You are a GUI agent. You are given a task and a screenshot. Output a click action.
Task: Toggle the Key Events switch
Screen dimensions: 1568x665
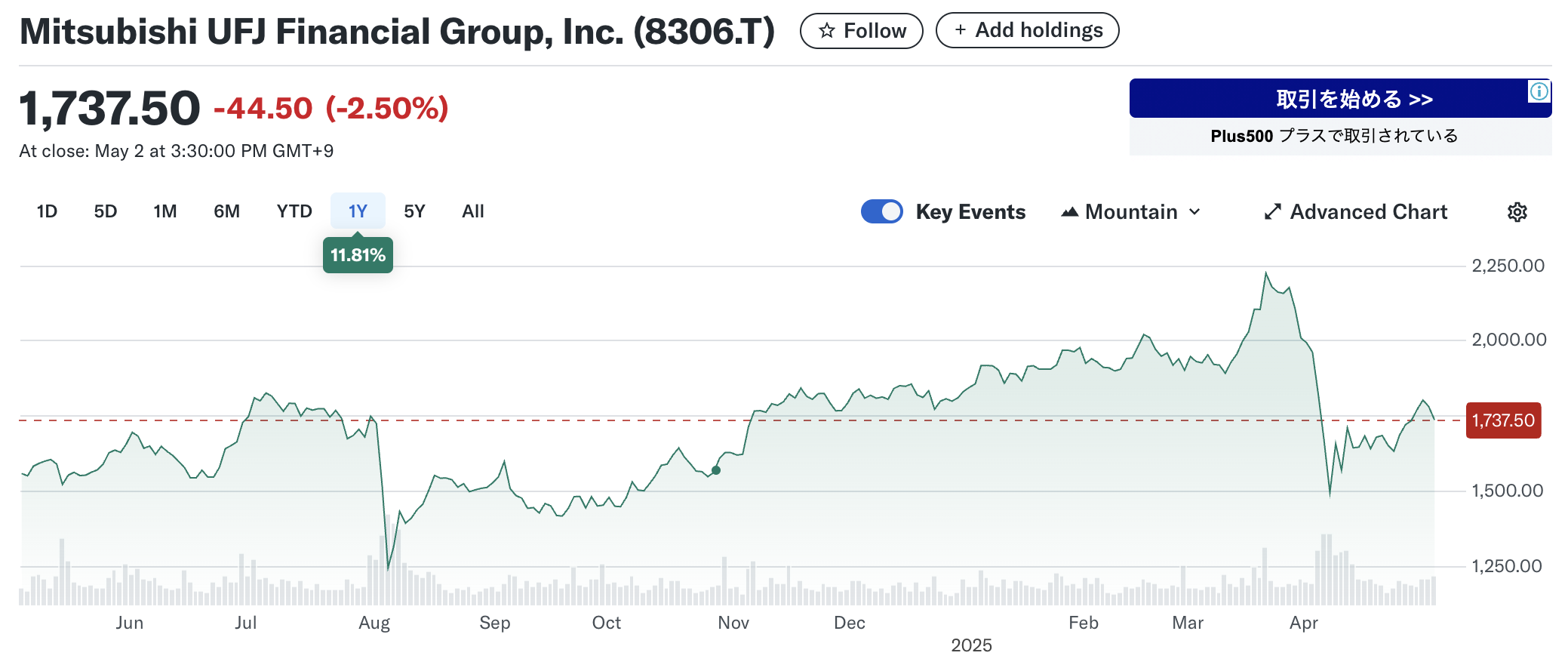881,211
